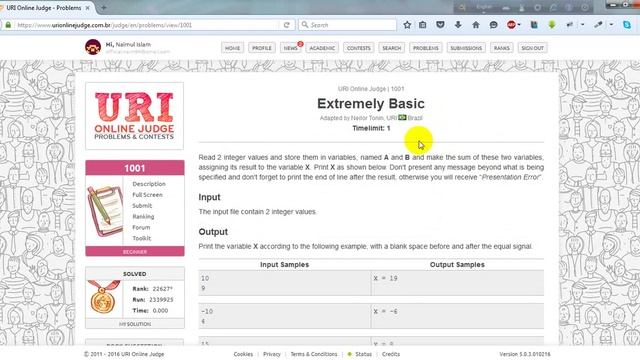This screenshot has width=640, height=360.
Task: Click the Pocket save icon
Action: 440,25
